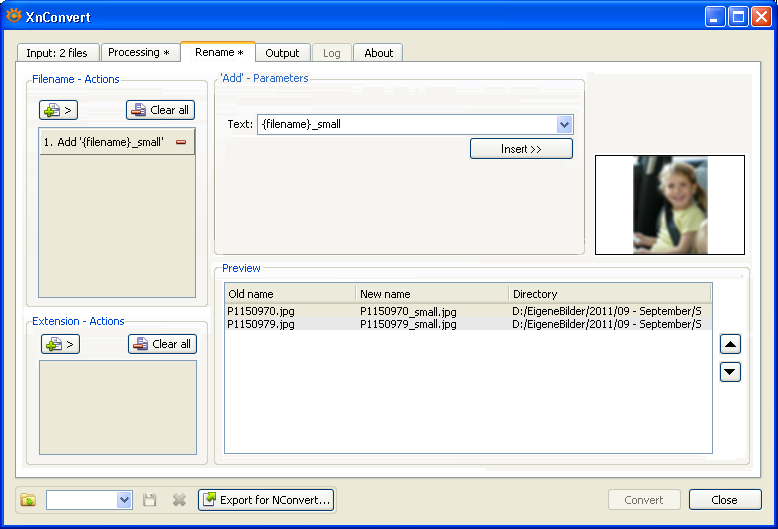
Task: Switch to the Processing tab
Action: click(x=139, y=53)
